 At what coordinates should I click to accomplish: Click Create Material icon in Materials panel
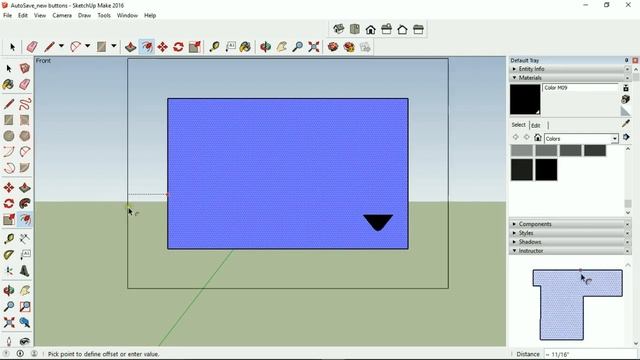(626, 99)
